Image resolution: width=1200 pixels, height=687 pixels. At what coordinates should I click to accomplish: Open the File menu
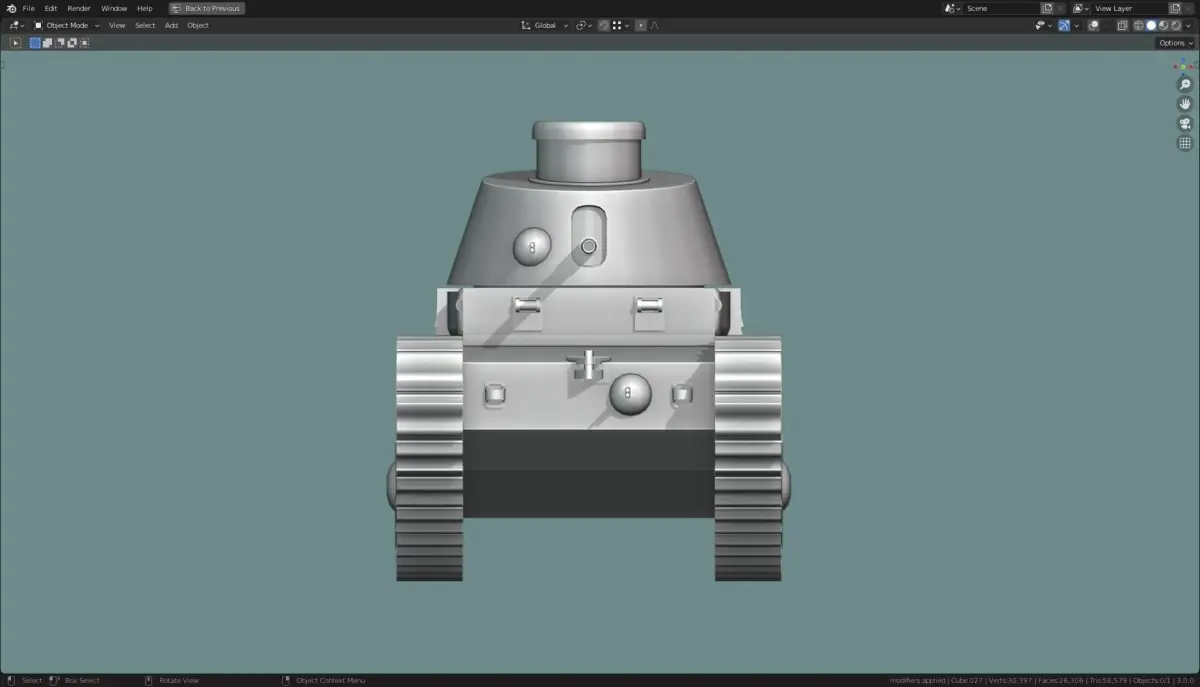pos(28,8)
